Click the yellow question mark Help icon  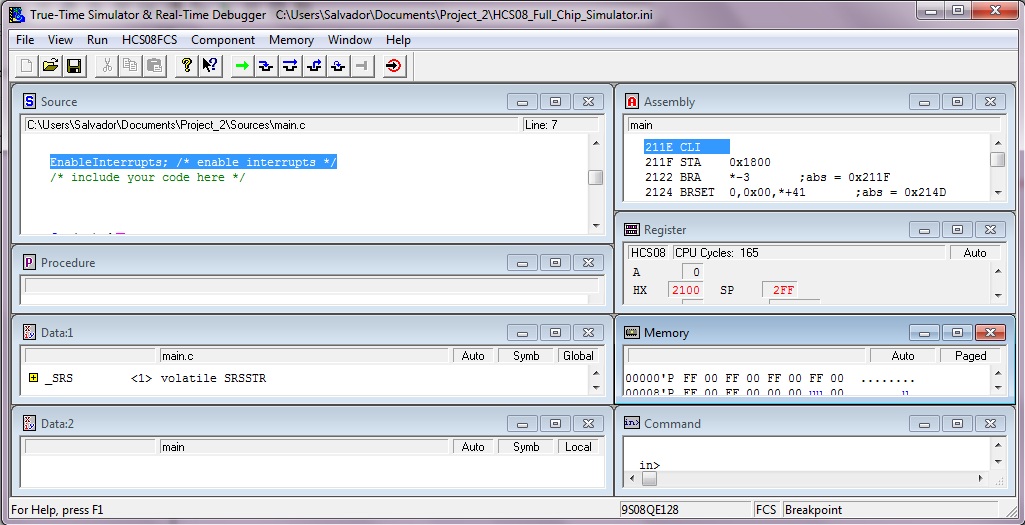185,66
